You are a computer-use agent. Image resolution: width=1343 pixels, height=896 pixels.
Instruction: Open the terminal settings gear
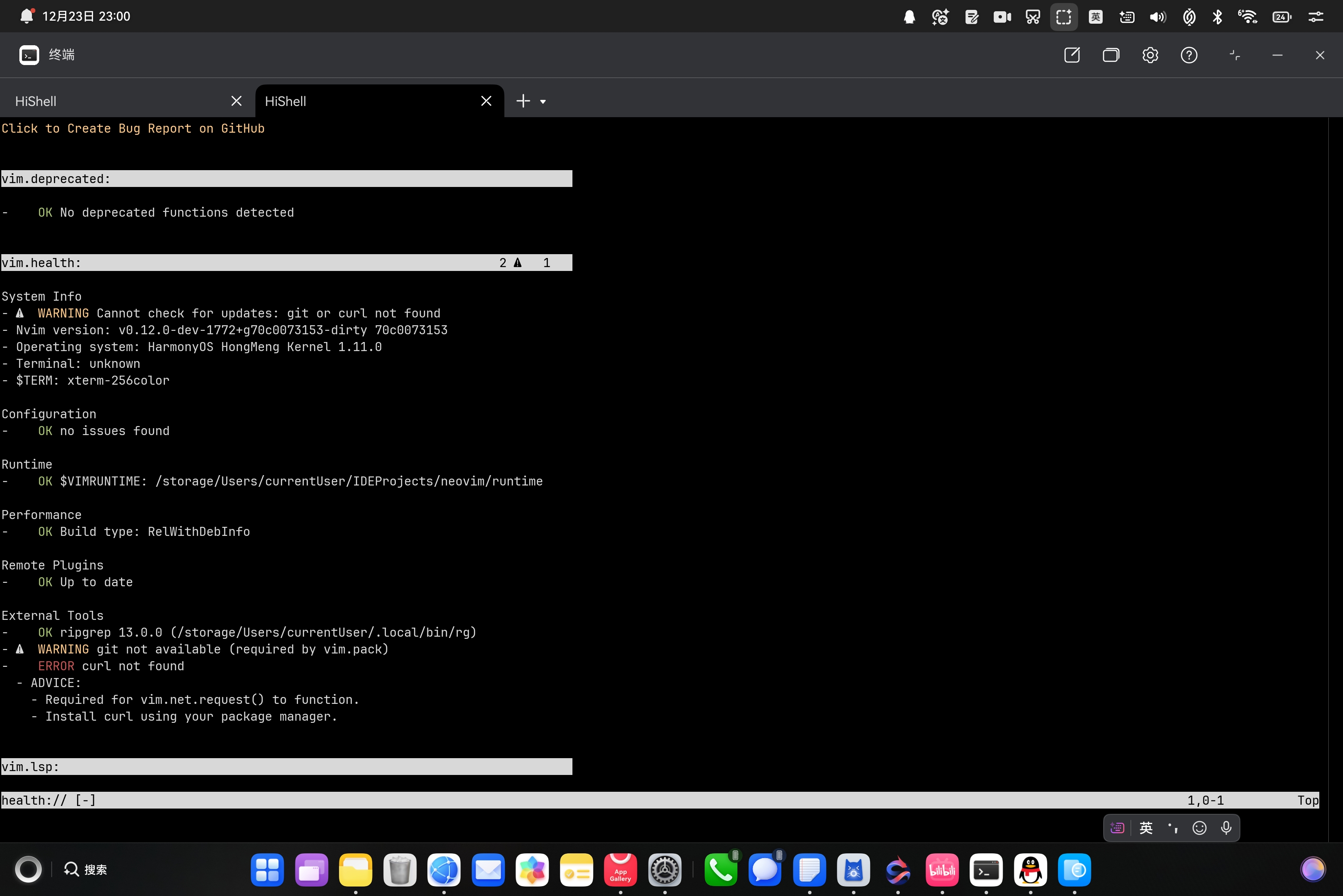coord(1150,55)
